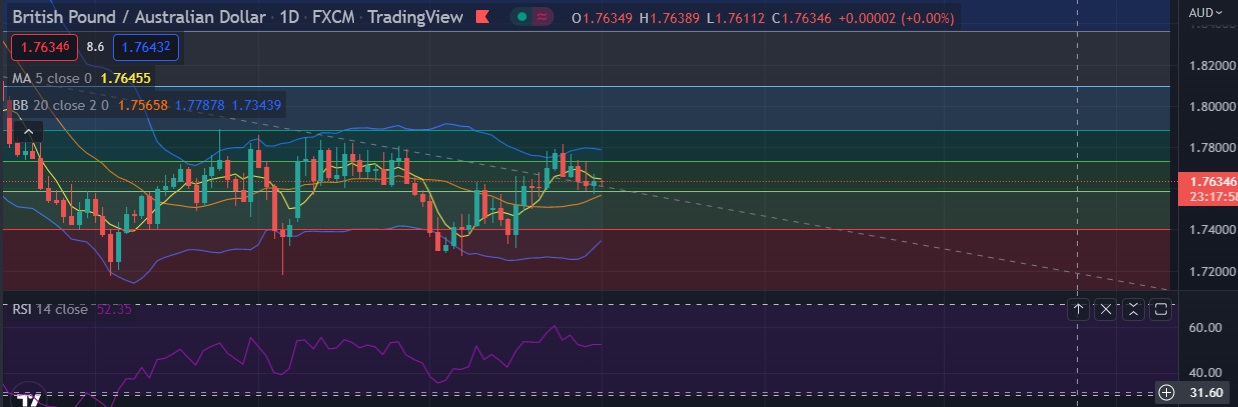
Task: Move the RSI pane up with the arrow icon
Action: (1079, 310)
